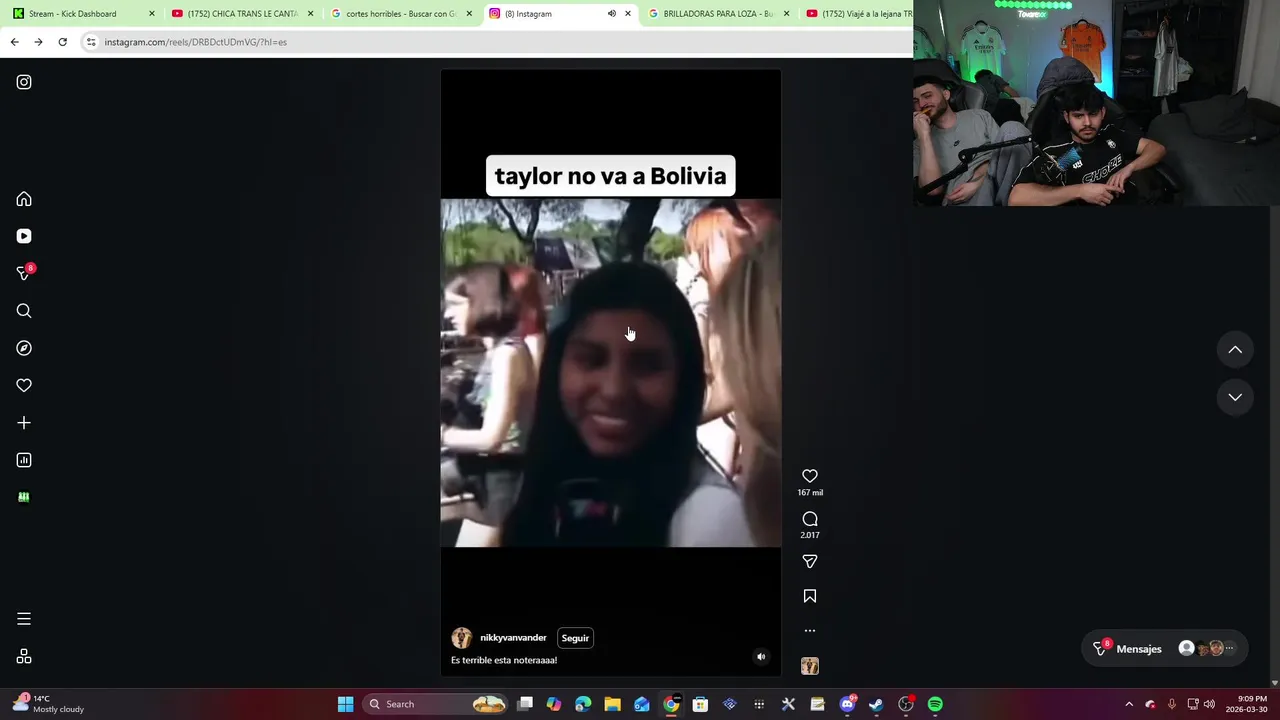Open Steam from taskbar
Viewport: 1280px width, 720px height.
pyautogui.click(x=876, y=704)
